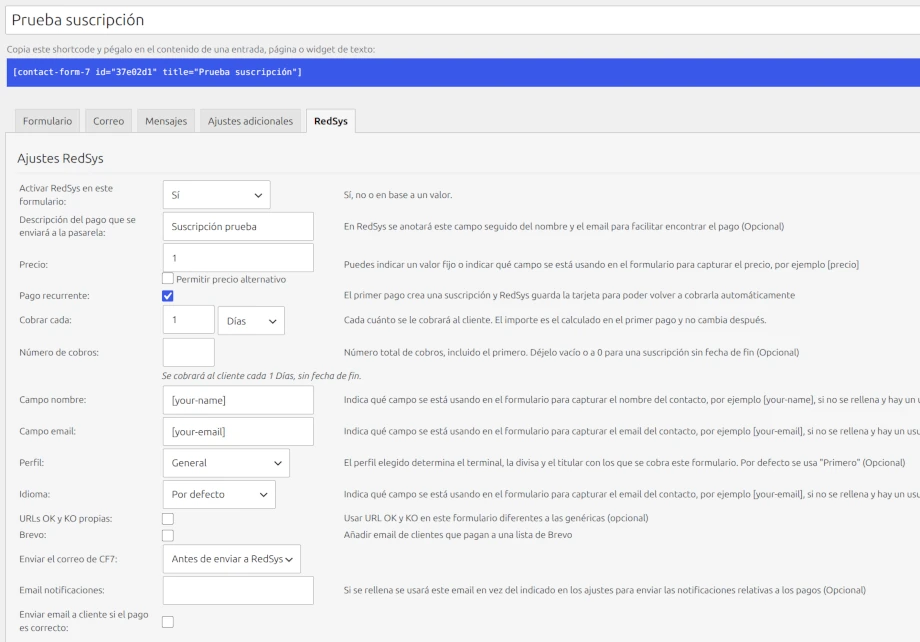Enable 'URLs OK y KO propias' checkbox
920x642 pixels.
coord(168,519)
